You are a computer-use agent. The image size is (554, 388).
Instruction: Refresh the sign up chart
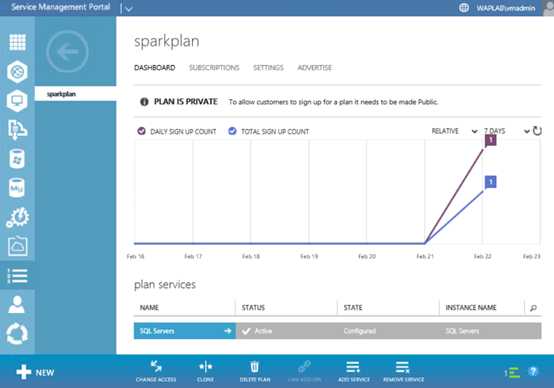[537, 131]
